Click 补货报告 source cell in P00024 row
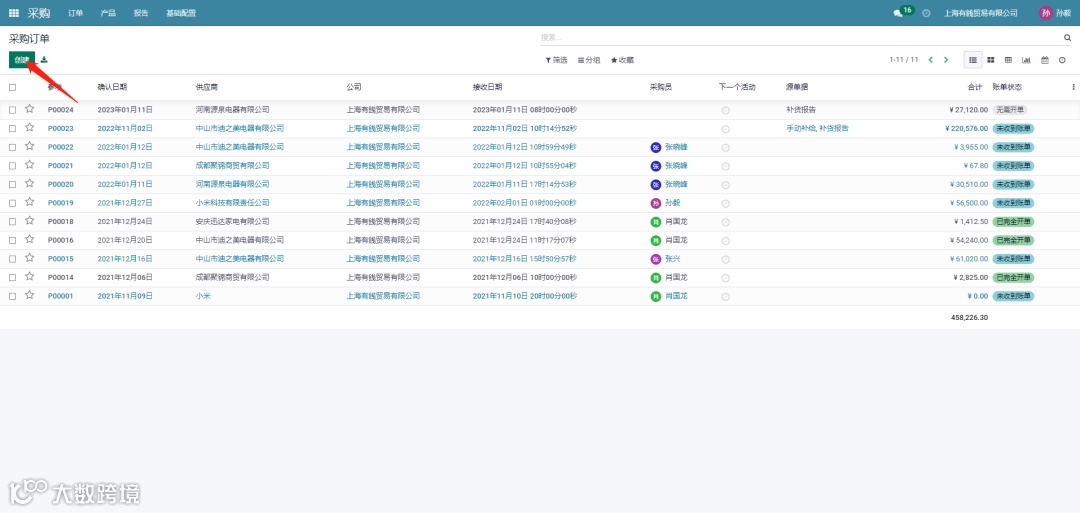 pos(801,110)
